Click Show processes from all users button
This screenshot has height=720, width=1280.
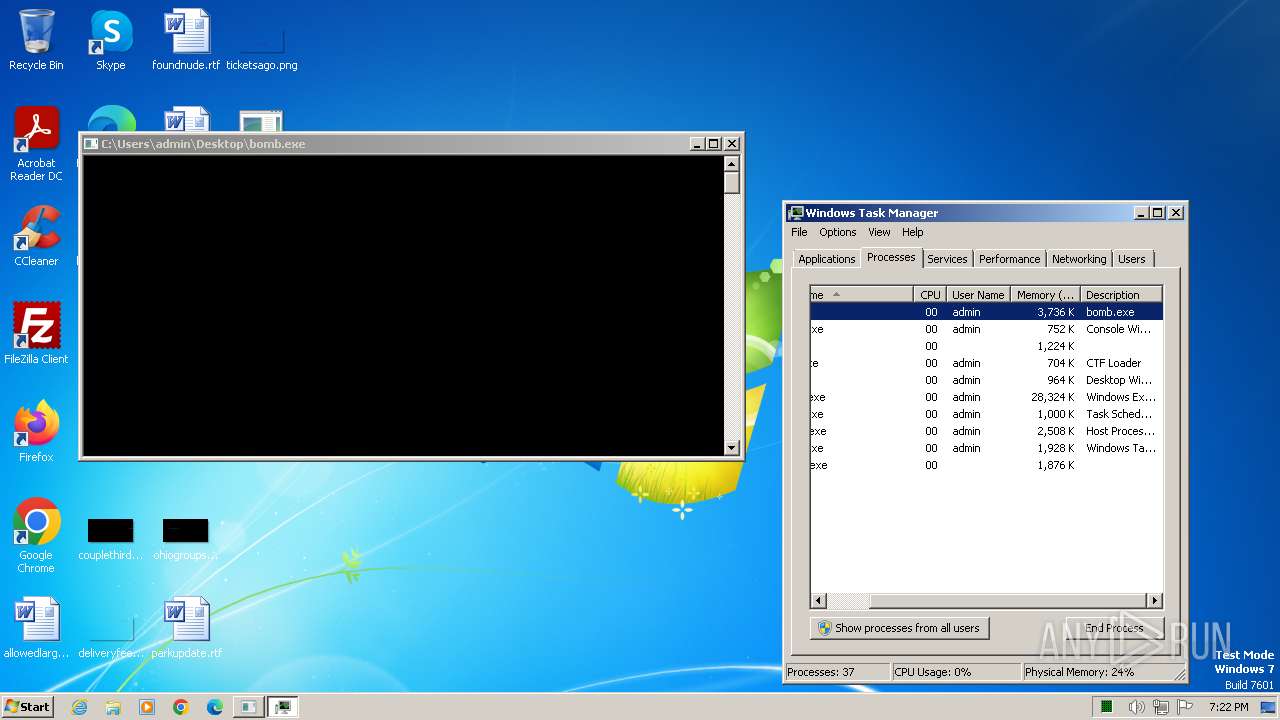coord(899,628)
